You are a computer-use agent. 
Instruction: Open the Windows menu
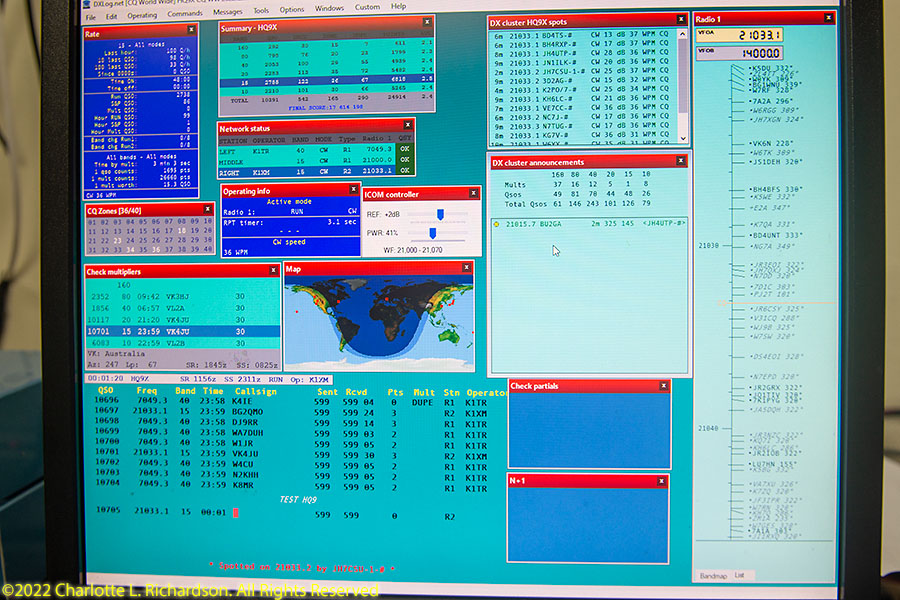pos(329,8)
